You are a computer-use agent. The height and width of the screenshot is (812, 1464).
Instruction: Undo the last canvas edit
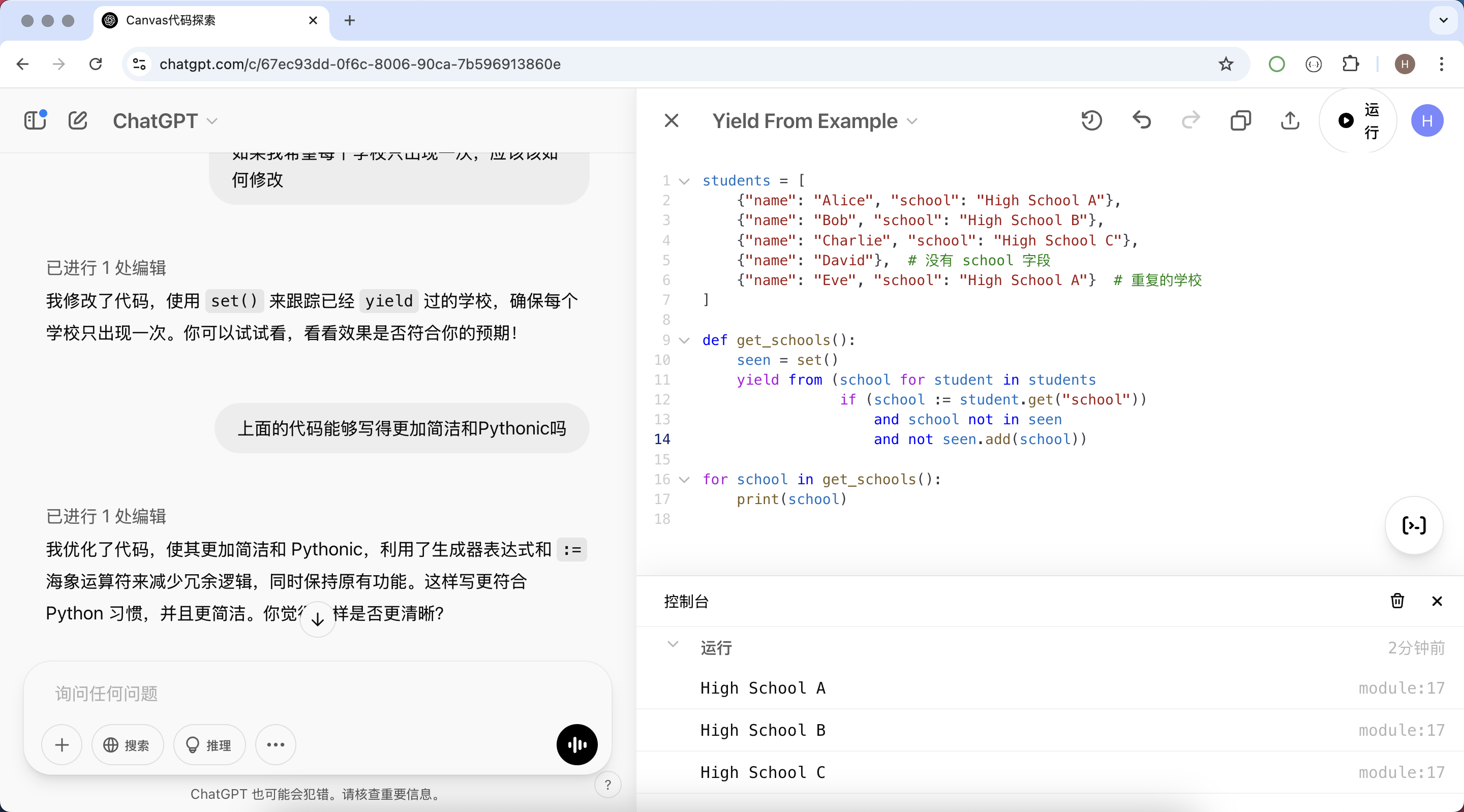(x=1141, y=120)
